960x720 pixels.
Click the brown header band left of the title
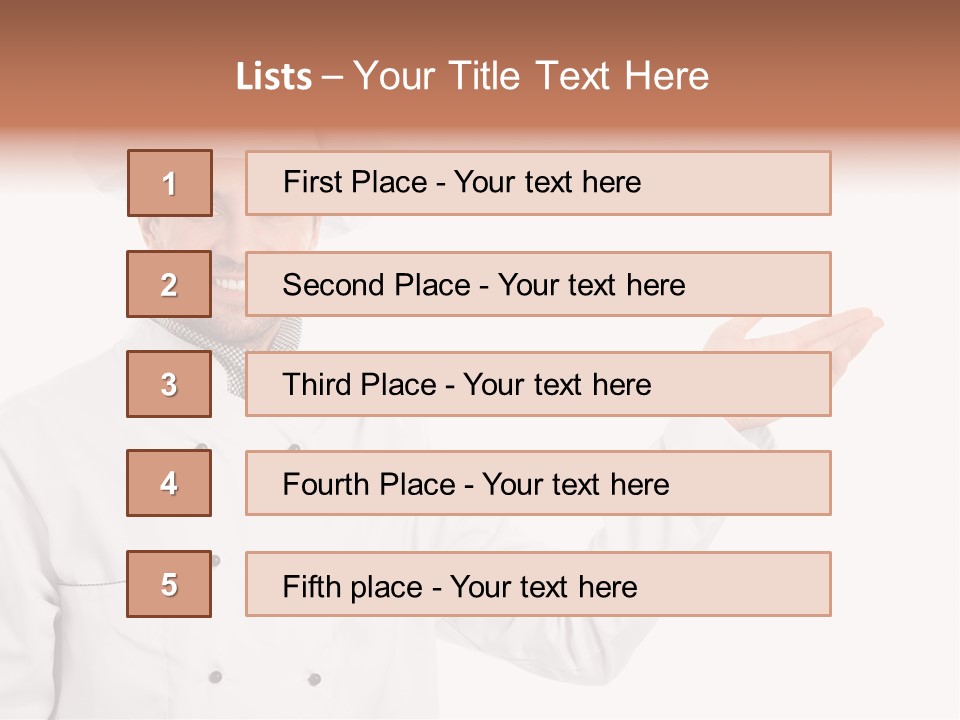110,75
